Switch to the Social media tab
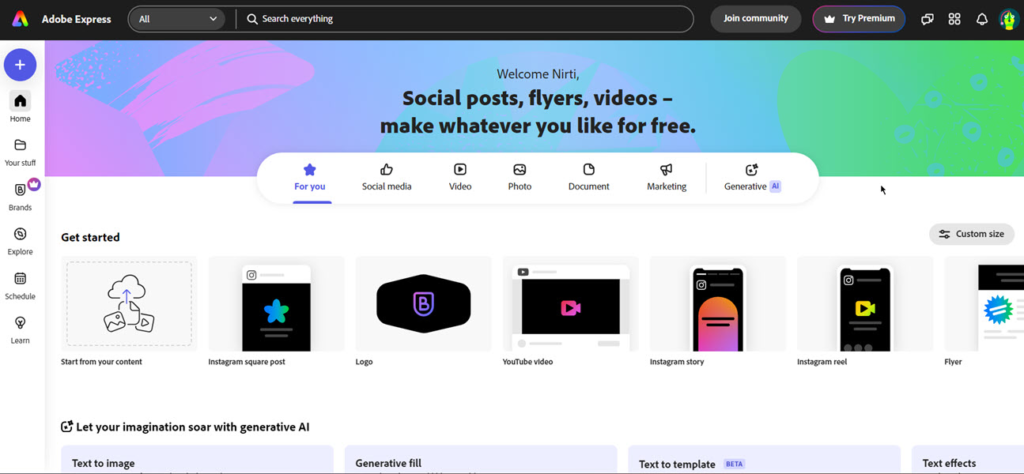 click(x=387, y=178)
